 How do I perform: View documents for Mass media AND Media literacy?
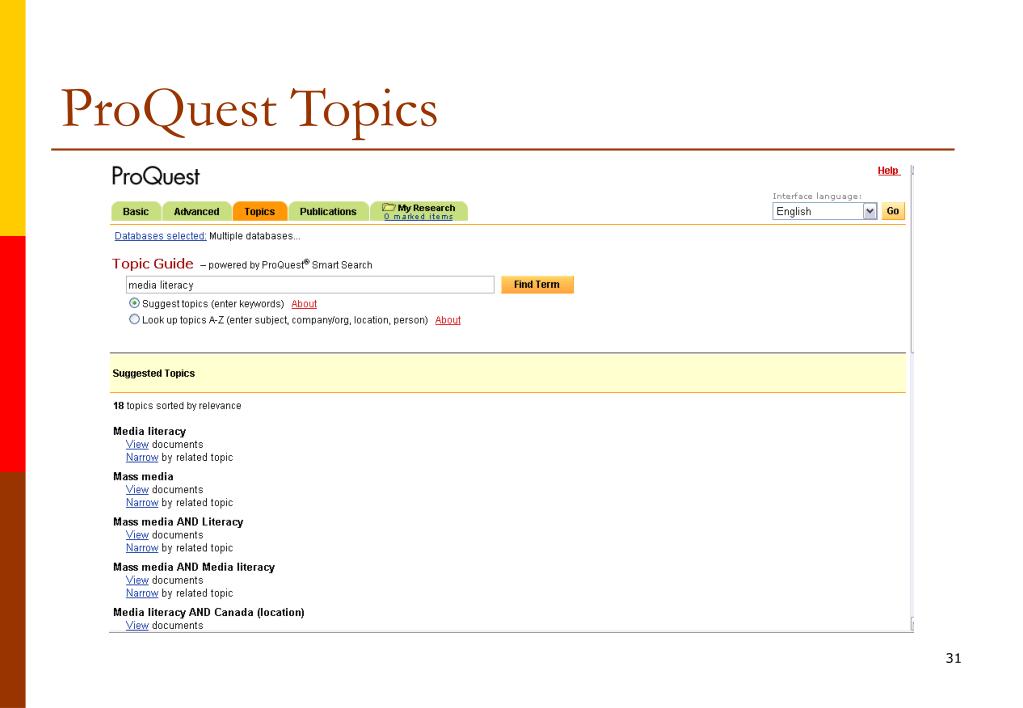(137, 580)
